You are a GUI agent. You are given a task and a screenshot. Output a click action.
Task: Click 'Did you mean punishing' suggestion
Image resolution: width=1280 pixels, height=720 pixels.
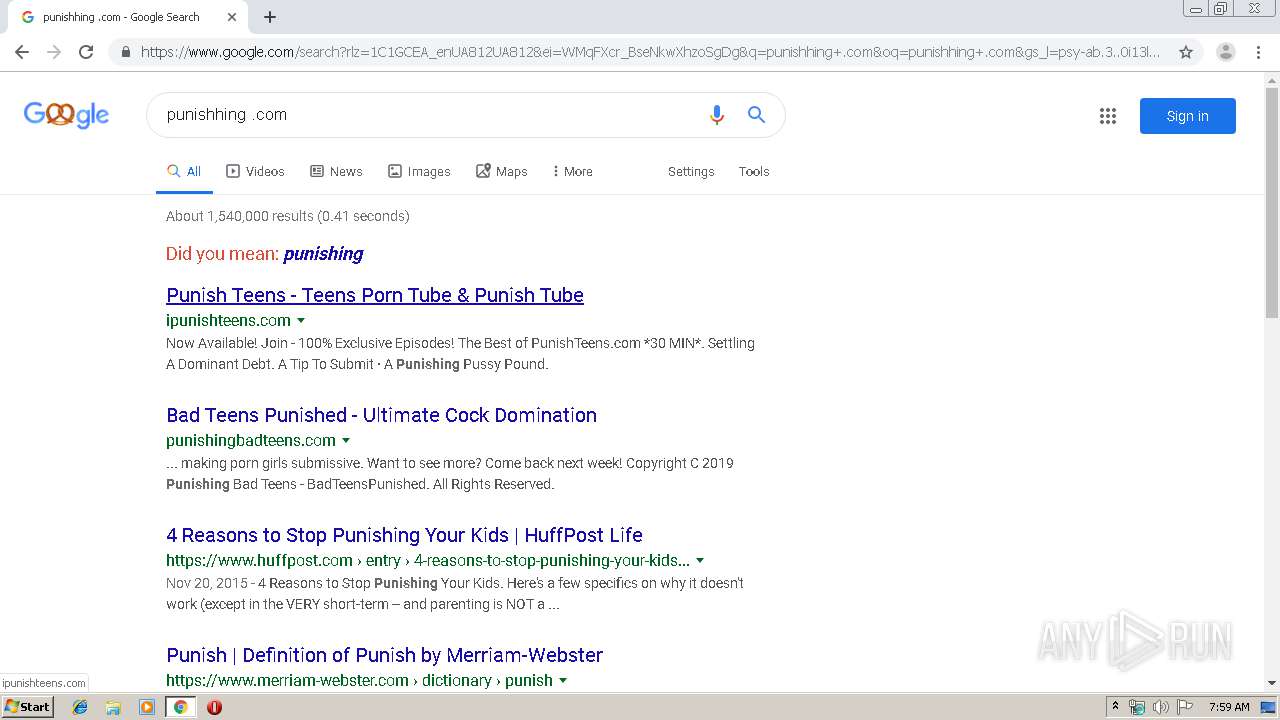point(323,254)
